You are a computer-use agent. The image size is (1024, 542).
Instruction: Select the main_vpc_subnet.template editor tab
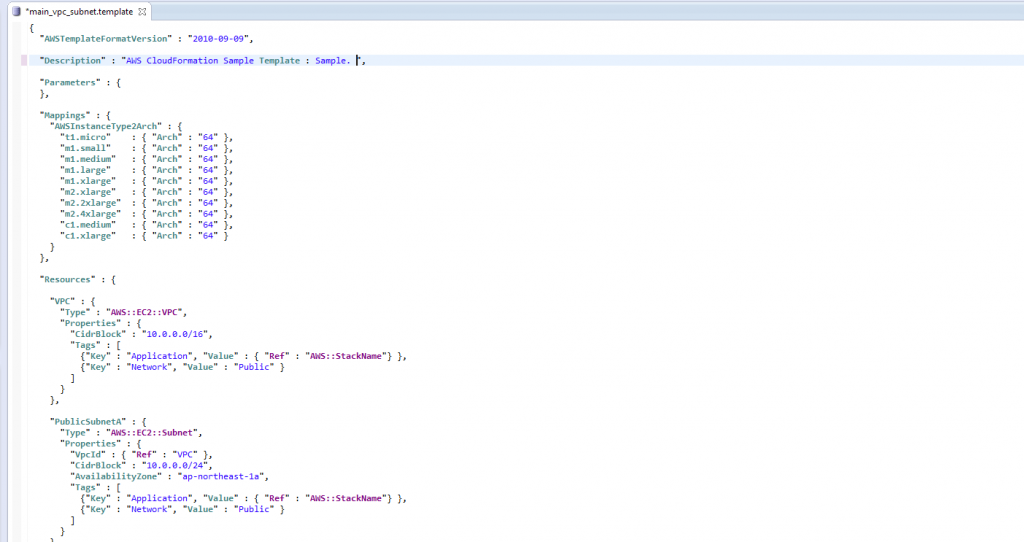tap(79, 12)
